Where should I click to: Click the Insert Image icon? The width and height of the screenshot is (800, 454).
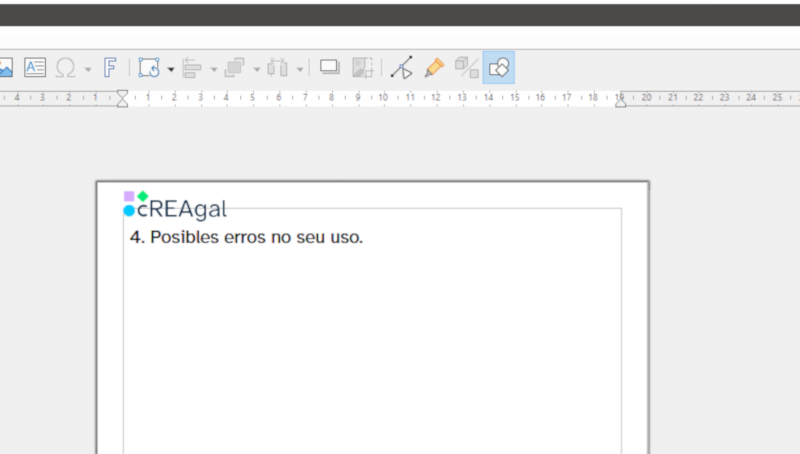[5, 68]
